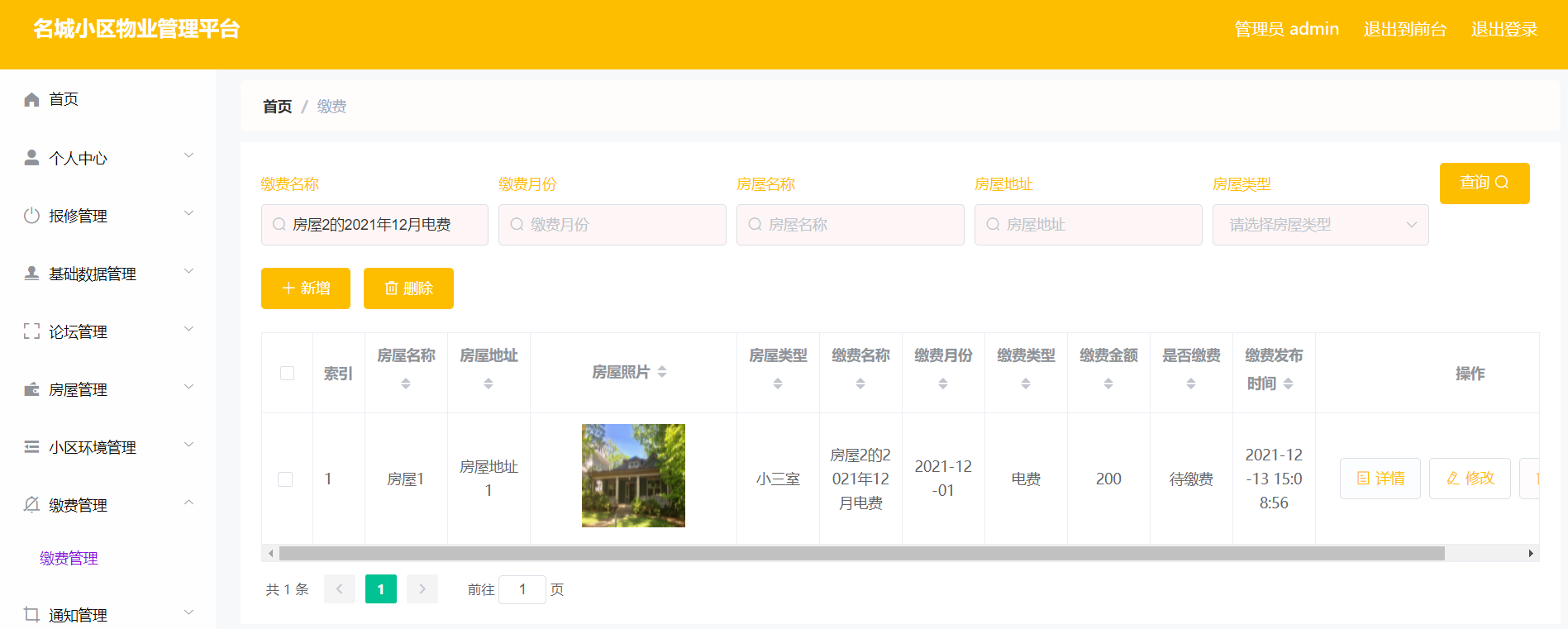Screen dimensions: 1568x629
Task: Click 首页 in the breadcrumb
Action: coord(278,107)
